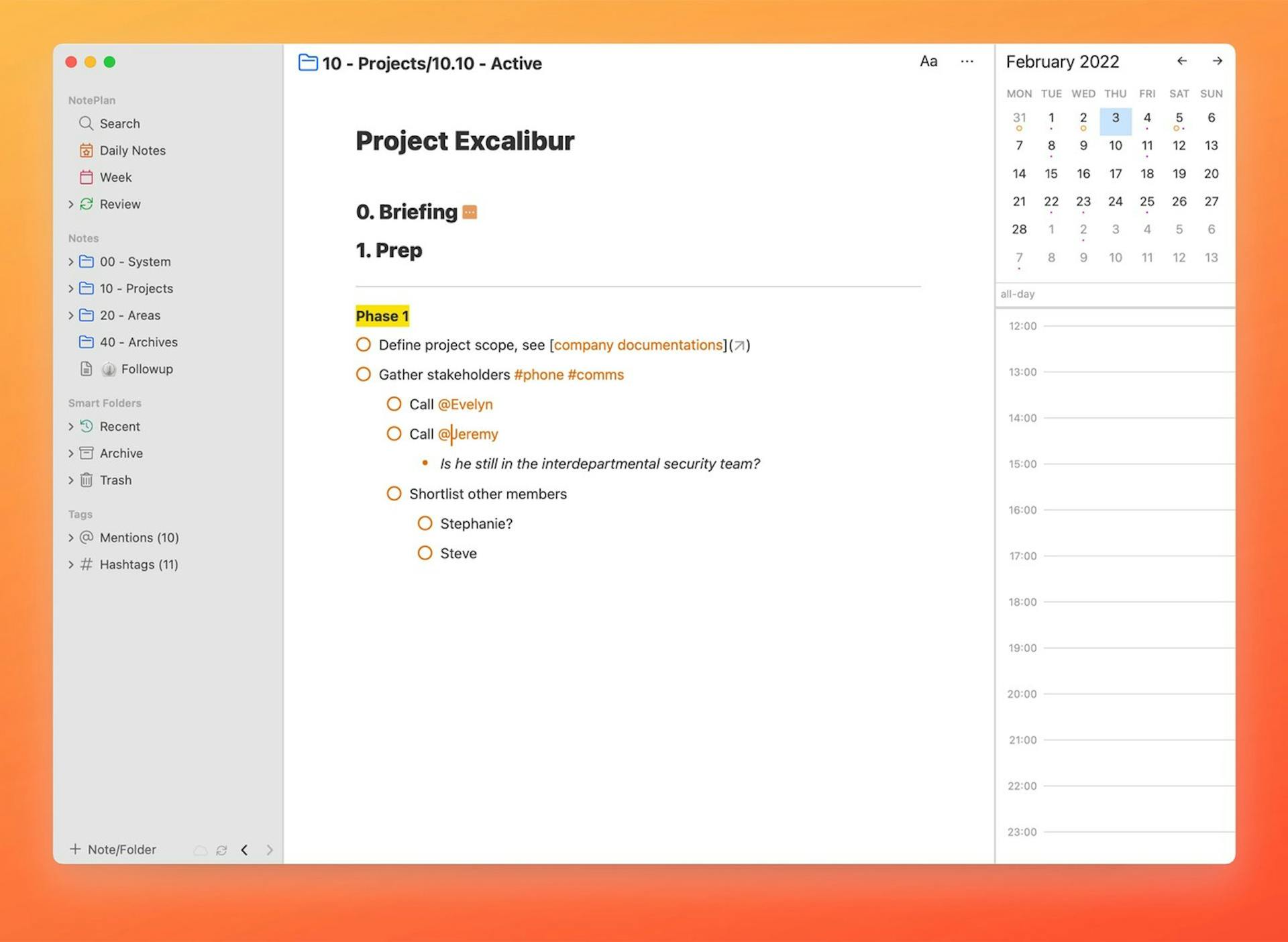Switch to Week view
Image resolution: width=1288 pixels, height=942 pixels.
(x=115, y=177)
